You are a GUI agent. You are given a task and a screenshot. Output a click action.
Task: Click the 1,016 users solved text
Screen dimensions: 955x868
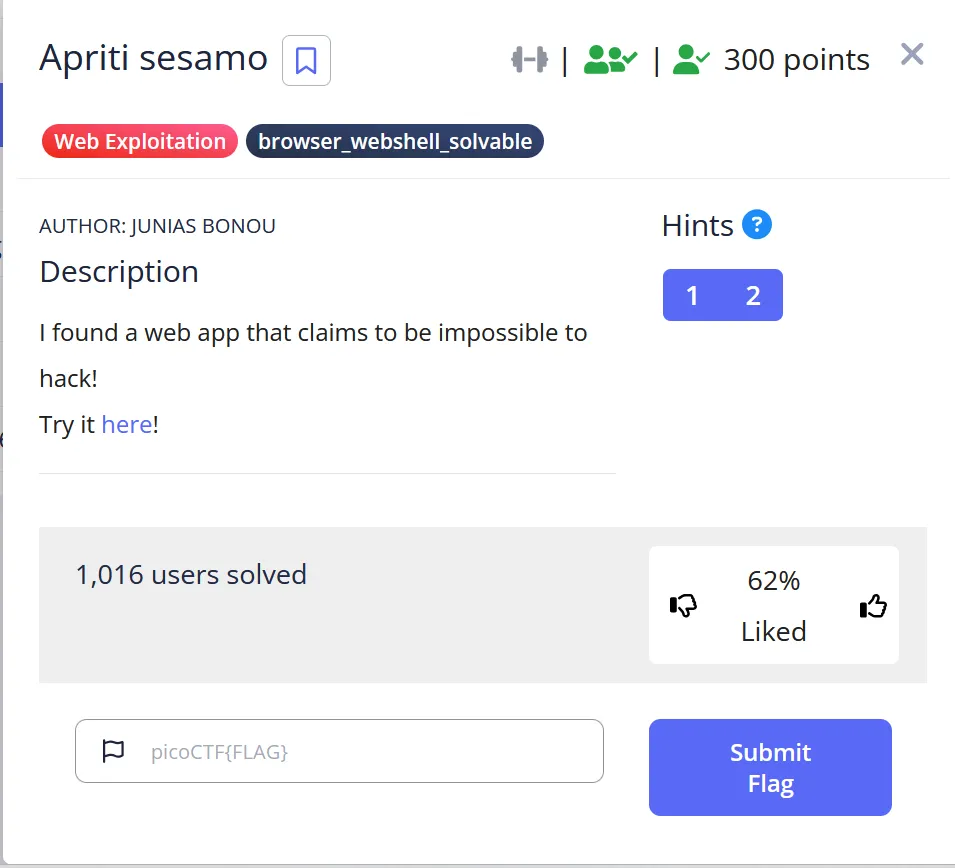point(191,575)
